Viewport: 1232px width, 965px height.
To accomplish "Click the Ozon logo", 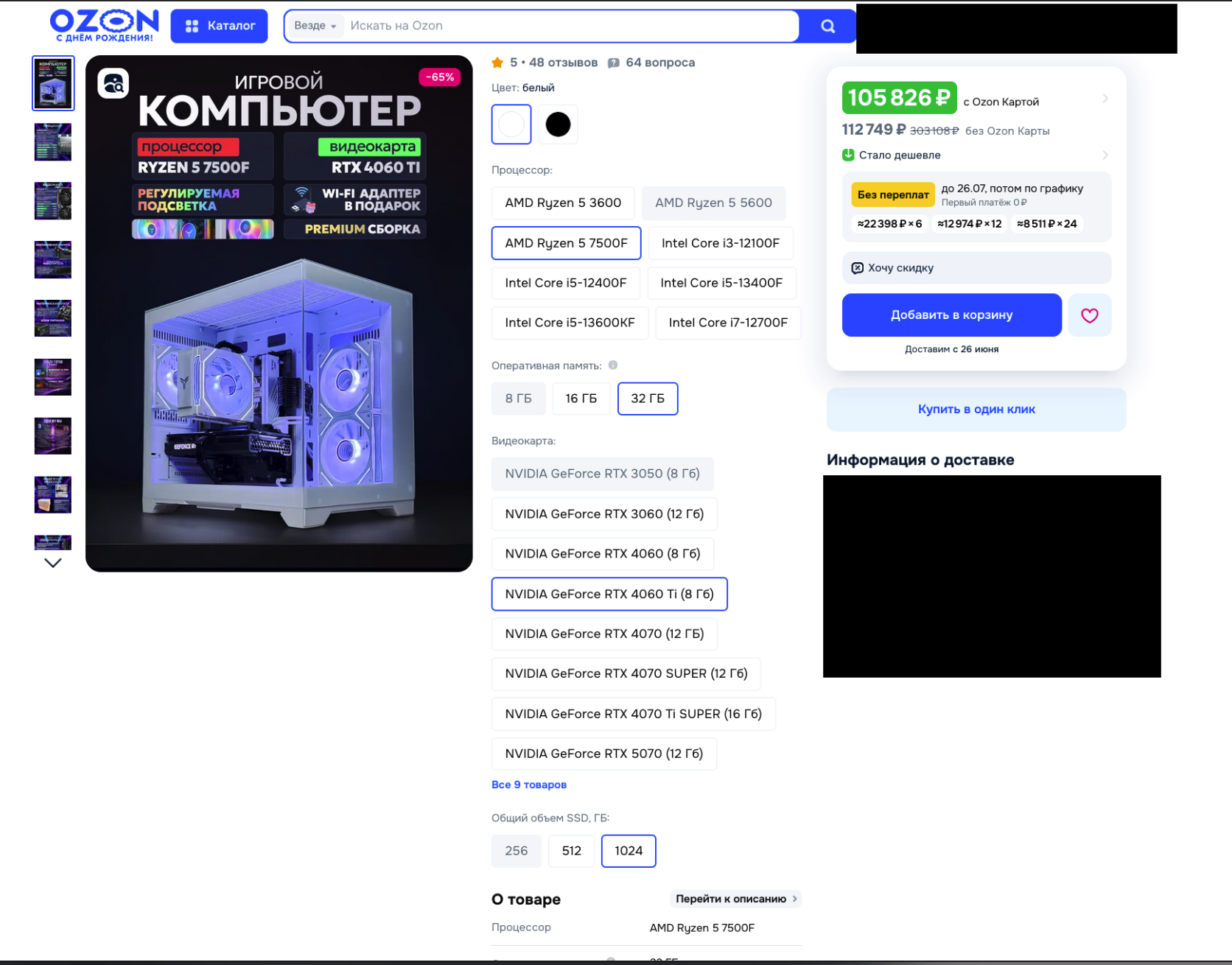I will pyautogui.click(x=105, y=26).
